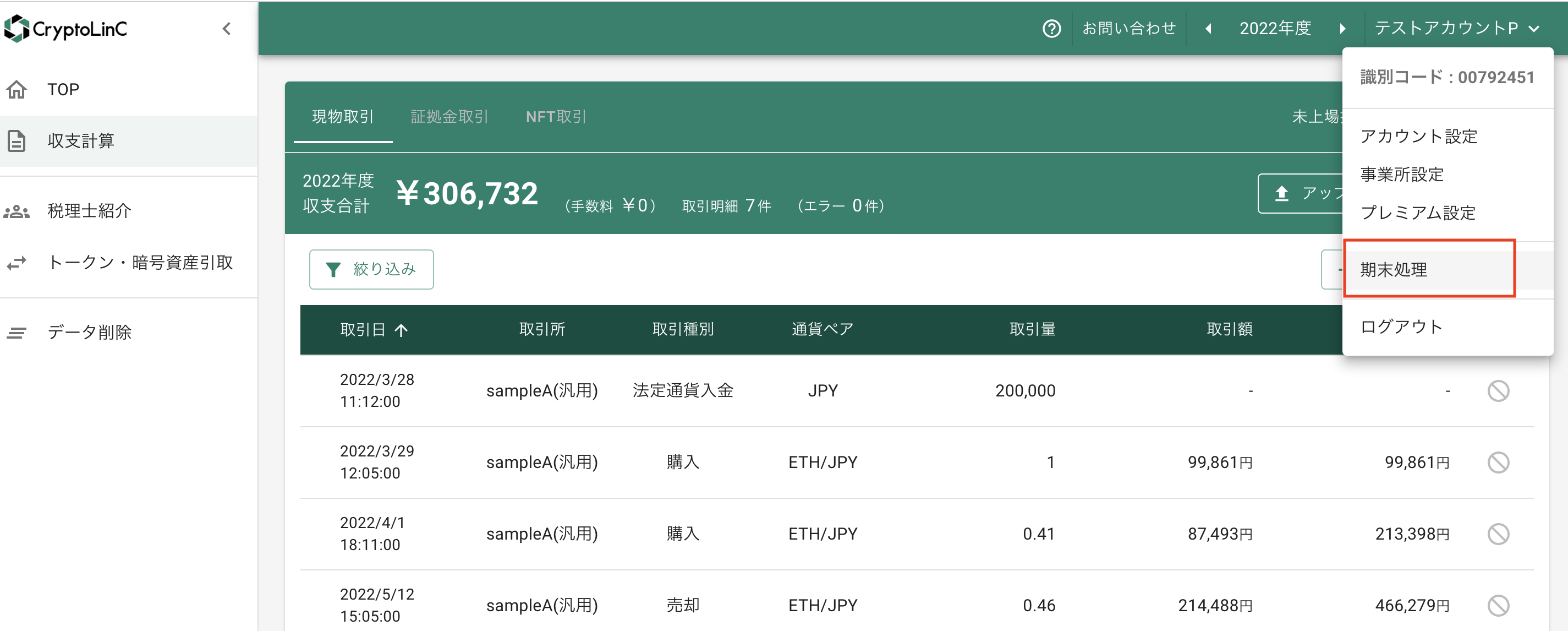Open 収支計算 via the document icon
This screenshot has height=631, width=1568.
[x=17, y=141]
